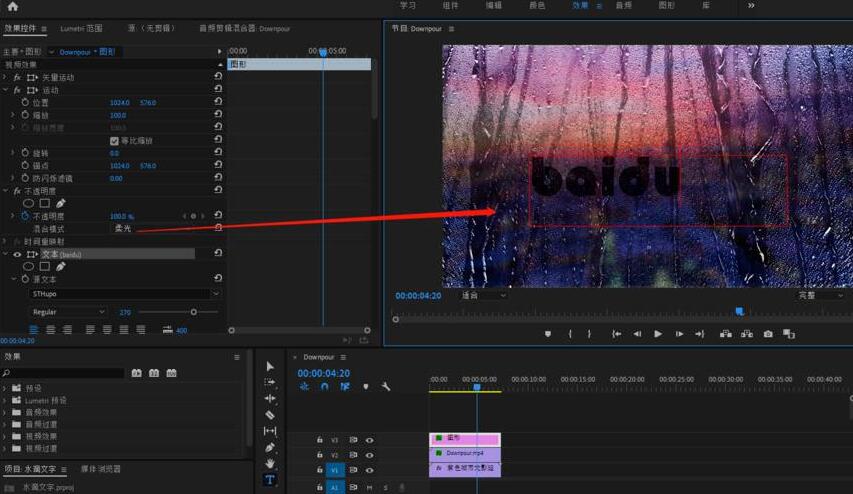Select the Pen tool in the tools panel
The width and height of the screenshot is (853, 494).
coord(270,447)
